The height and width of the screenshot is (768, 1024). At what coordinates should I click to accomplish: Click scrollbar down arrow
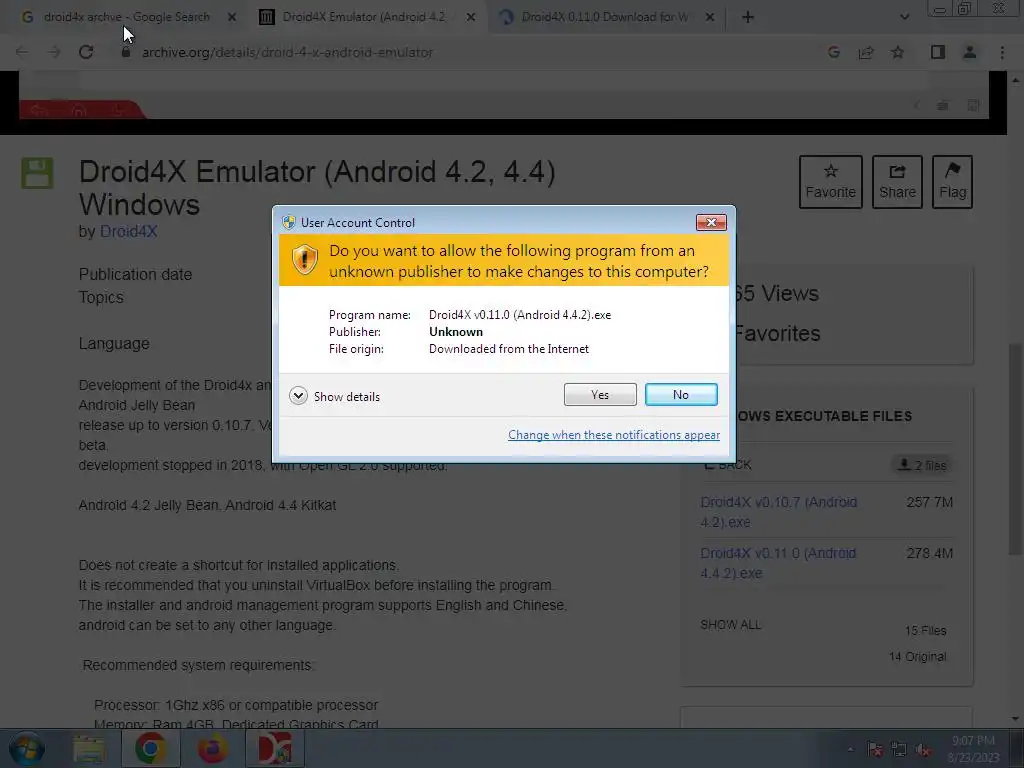point(1015,718)
